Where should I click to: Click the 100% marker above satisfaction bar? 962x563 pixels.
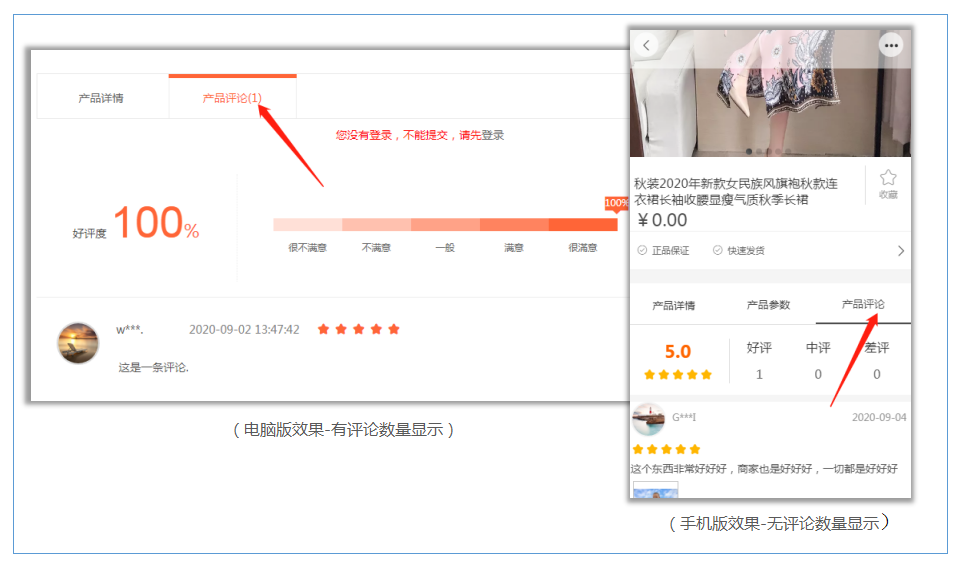coord(617,204)
